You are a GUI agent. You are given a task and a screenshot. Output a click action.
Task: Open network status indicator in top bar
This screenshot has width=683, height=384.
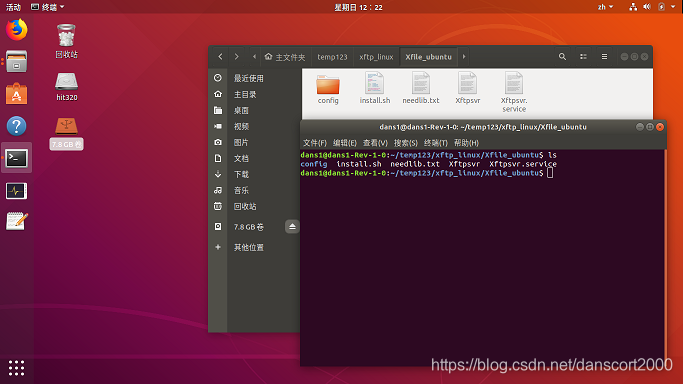pos(633,7)
